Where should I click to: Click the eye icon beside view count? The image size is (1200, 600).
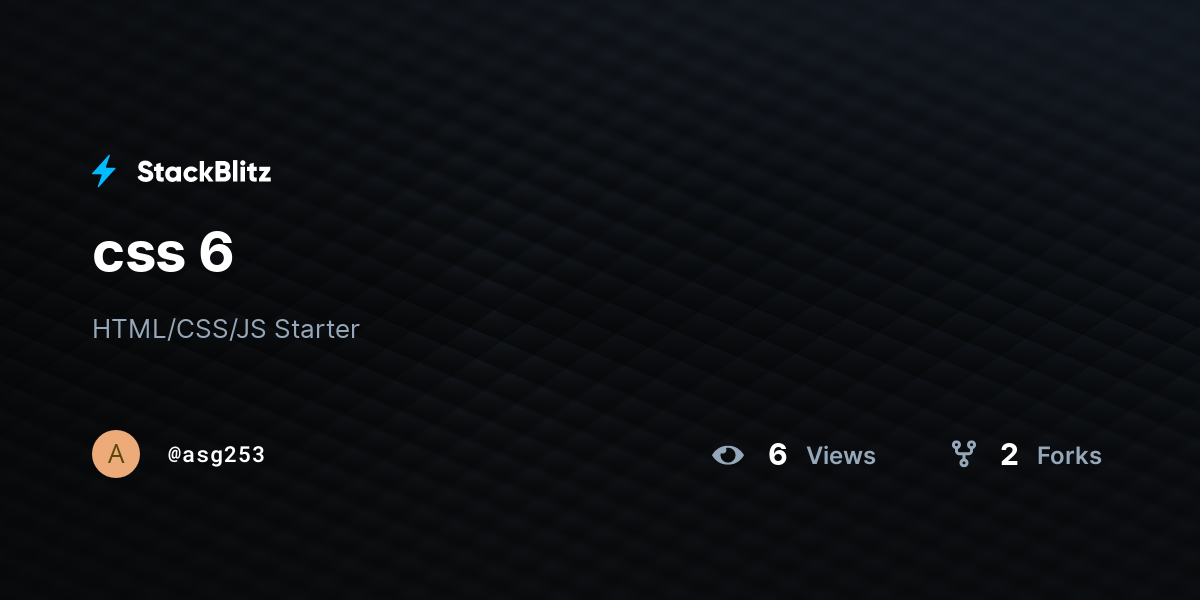click(x=728, y=455)
